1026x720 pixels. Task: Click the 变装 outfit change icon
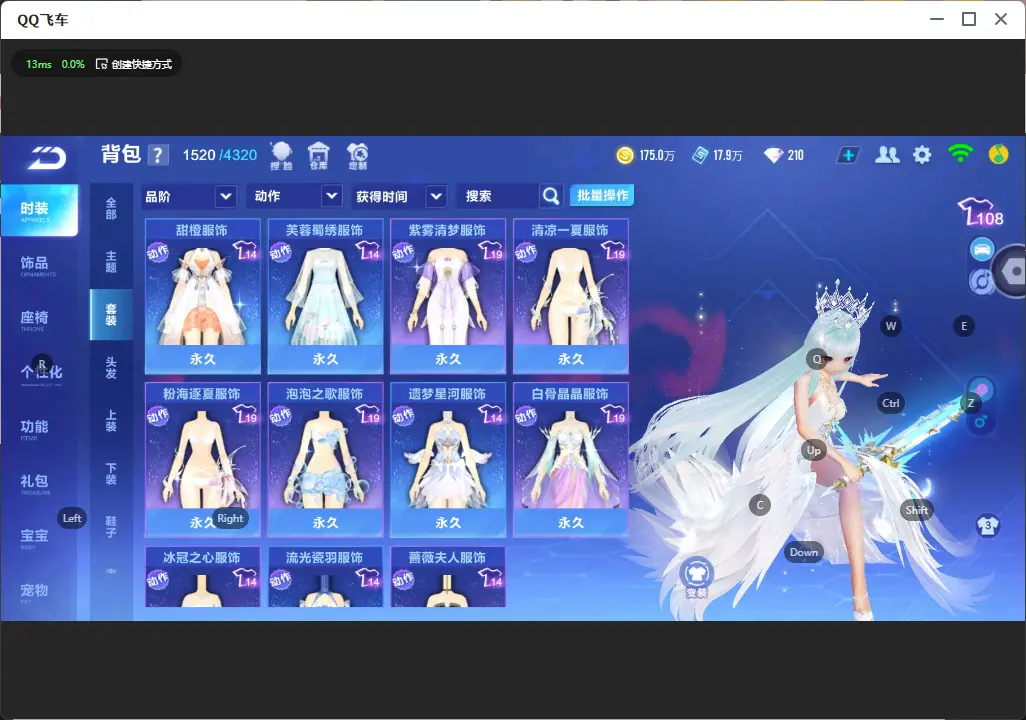(x=696, y=577)
